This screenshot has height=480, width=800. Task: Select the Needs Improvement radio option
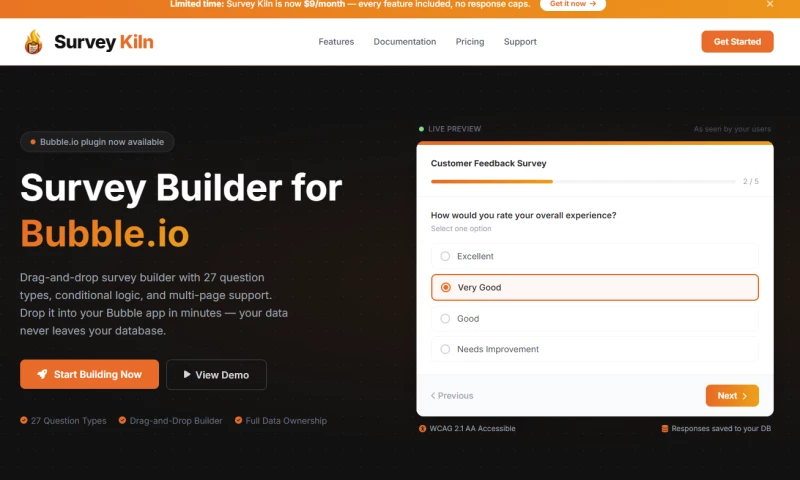(x=594, y=349)
